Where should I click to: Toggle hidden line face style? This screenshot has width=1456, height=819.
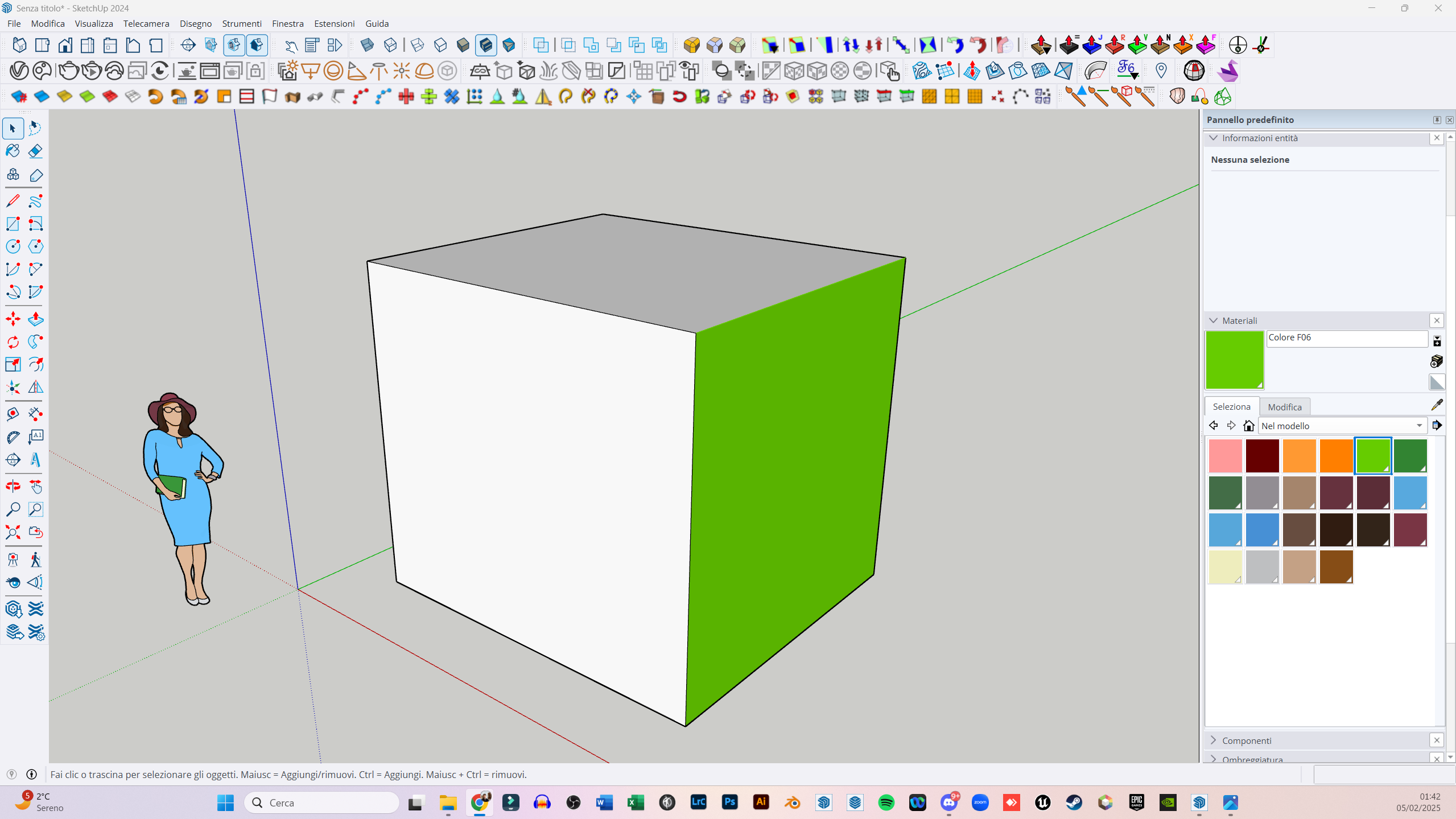click(x=440, y=45)
